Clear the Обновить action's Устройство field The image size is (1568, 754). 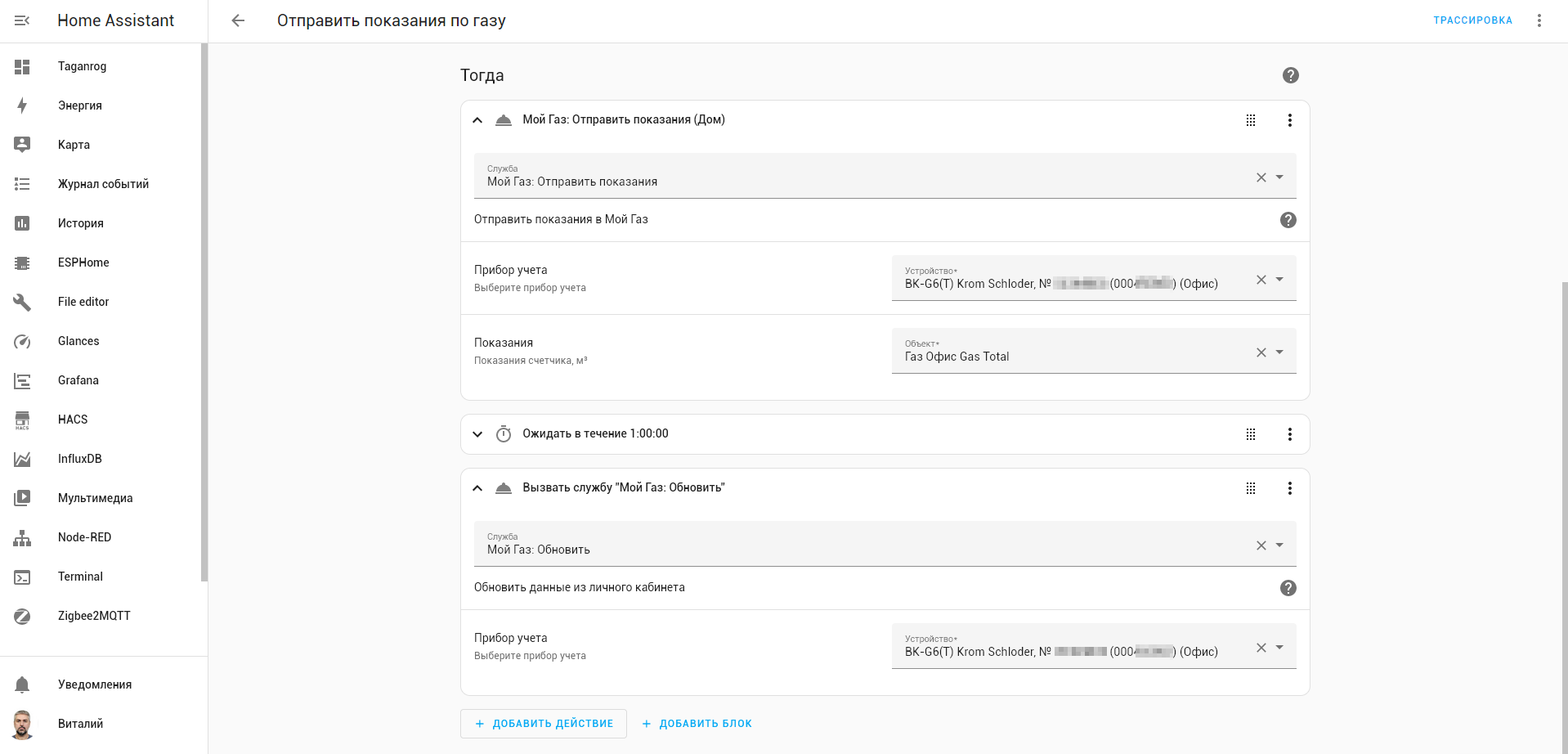click(1261, 648)
